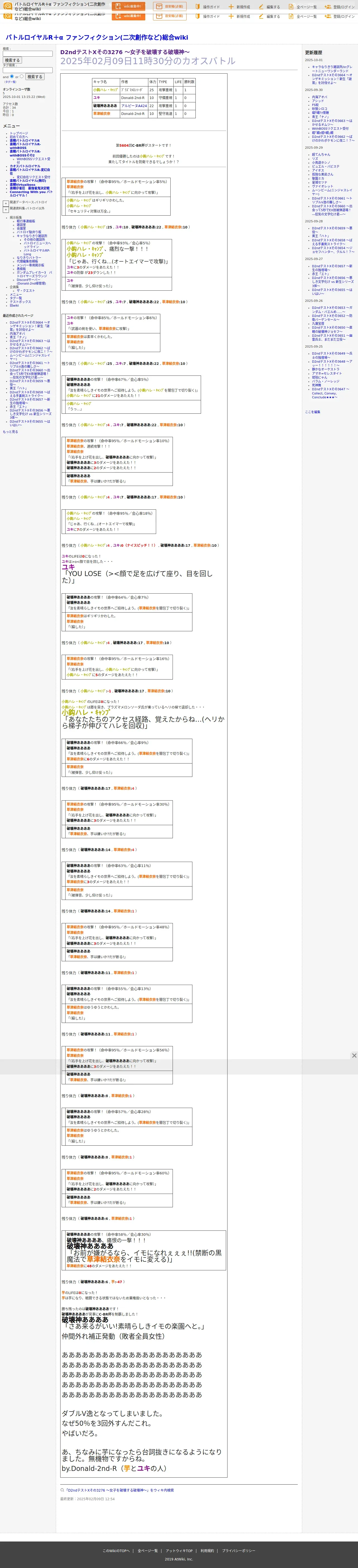Open このWikiのTOPへ footer link
This screenshot has height=1568, width=358.
116,1550
